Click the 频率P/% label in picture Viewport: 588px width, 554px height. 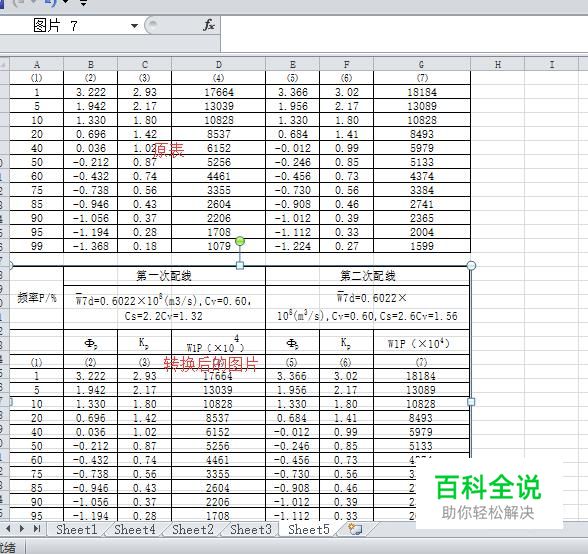click(36, 298)
